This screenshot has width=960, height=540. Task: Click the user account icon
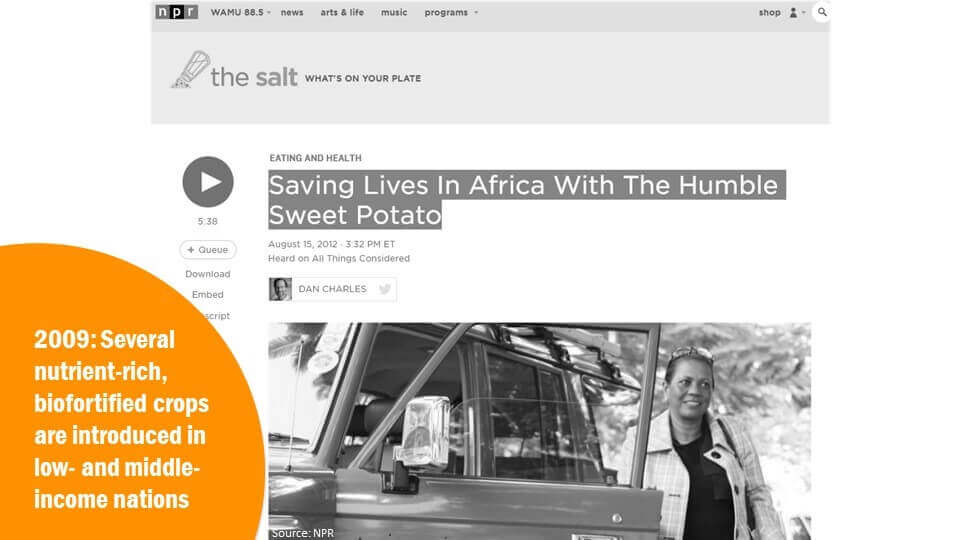pos(793,12)
